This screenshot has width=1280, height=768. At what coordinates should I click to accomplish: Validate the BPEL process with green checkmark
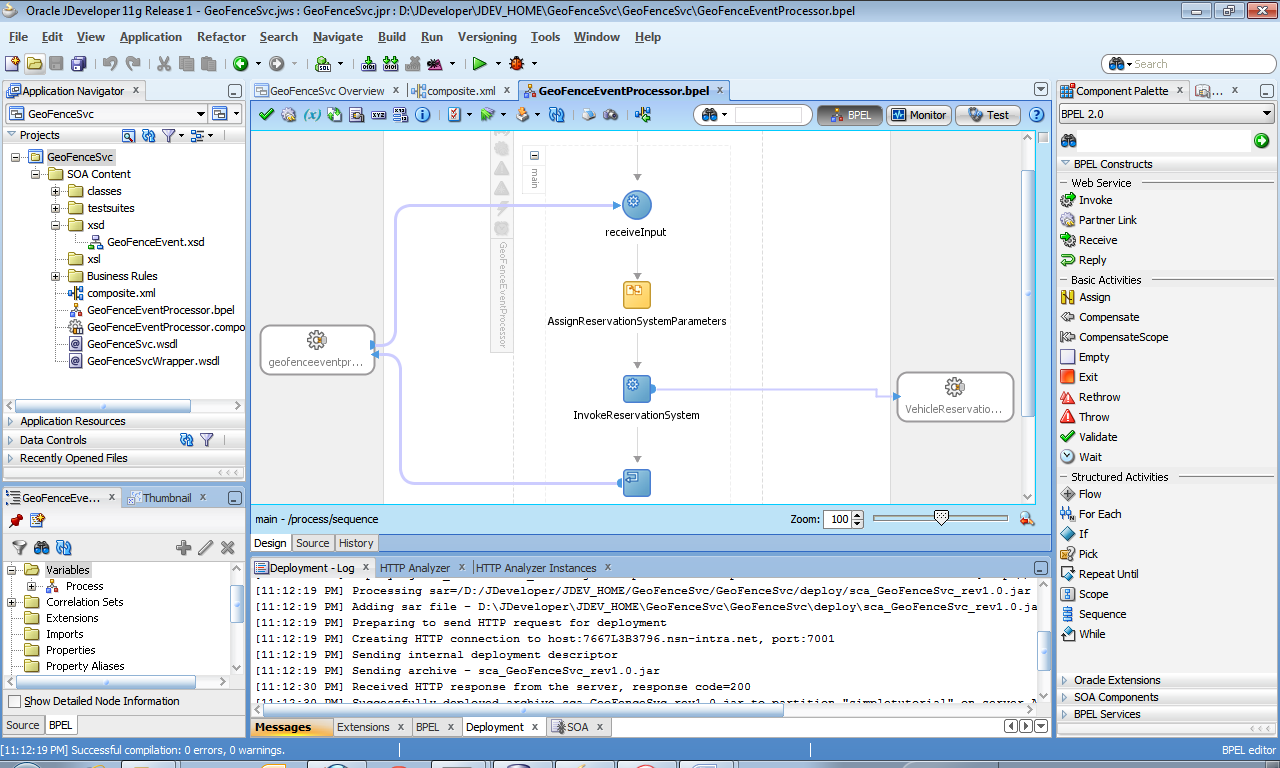(x=266, y=114)
